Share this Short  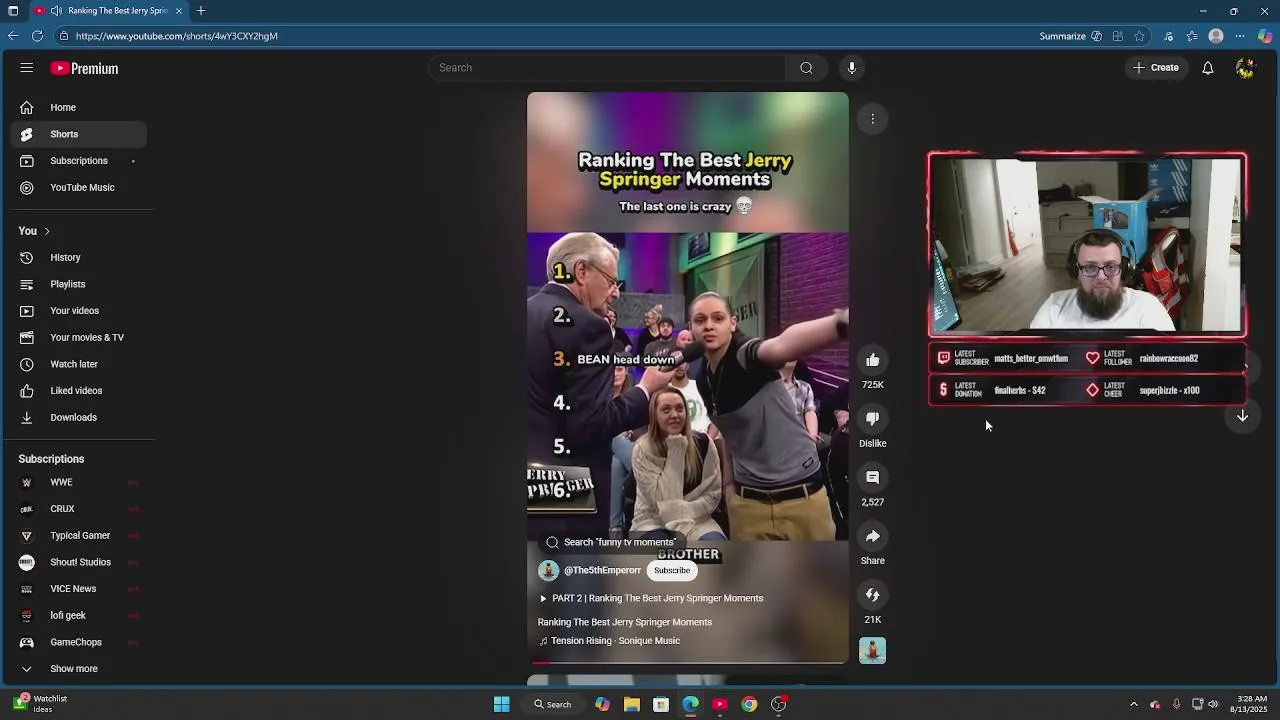point(873,537)
